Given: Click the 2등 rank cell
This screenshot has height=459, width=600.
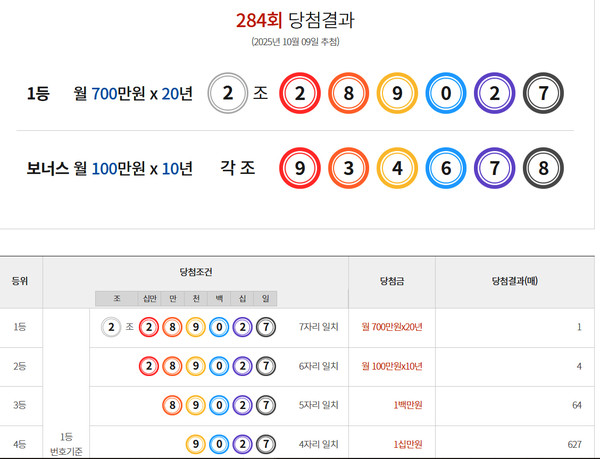Looking at the screenshot, I should [x=20, y=366].
